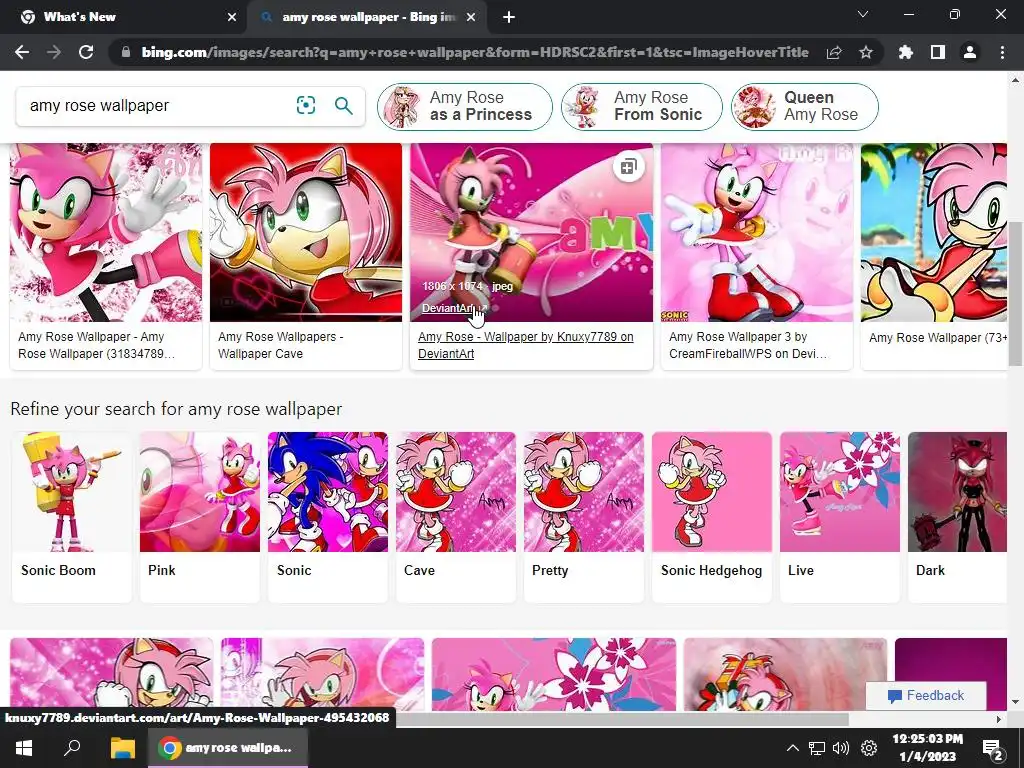Click the horizontal scrollbar right arrow
Screen dimensions: 1024x768
(999, 719)
